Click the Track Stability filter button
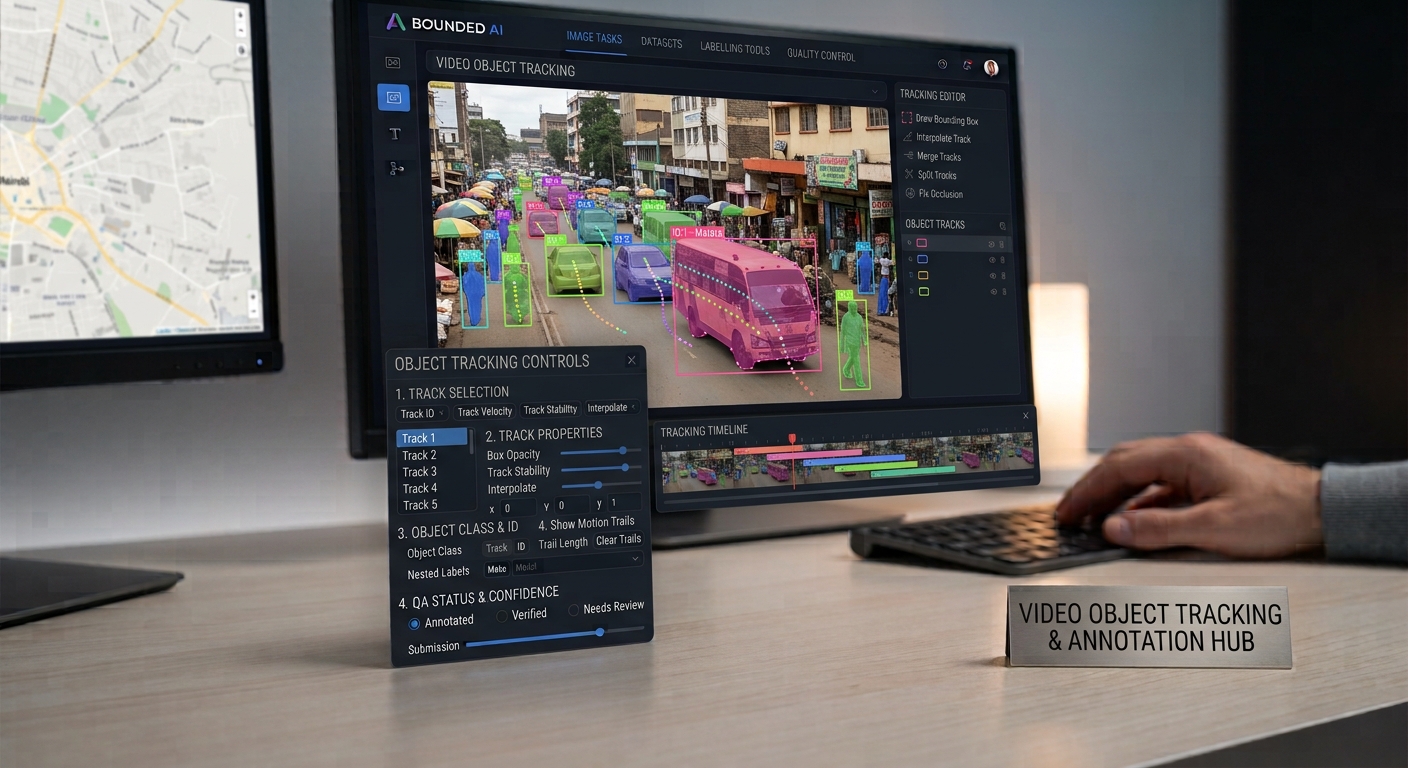Viewport: 1408px width, 768px height. pos(550,410)
